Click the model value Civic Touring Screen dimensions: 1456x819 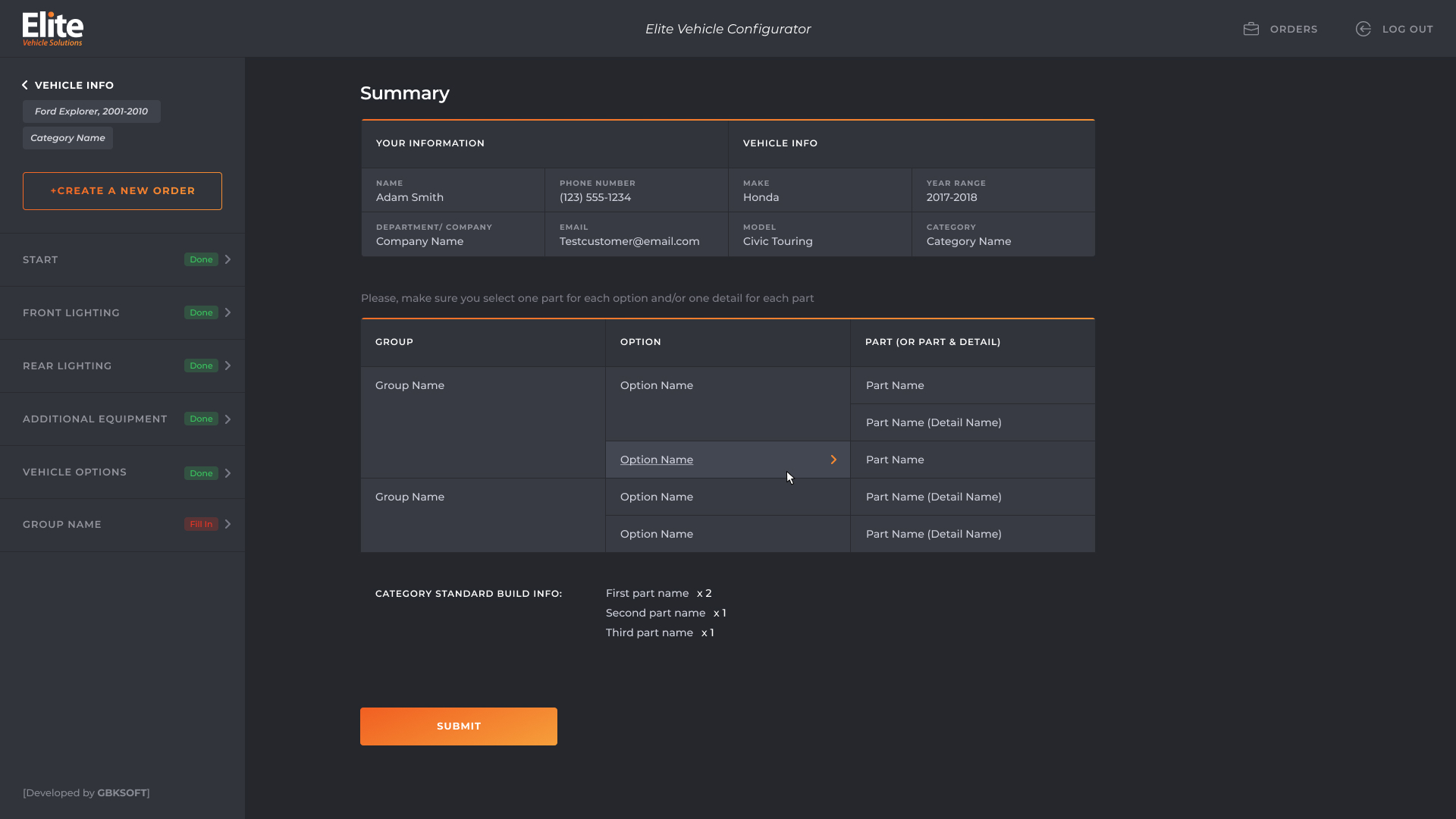point(777,241)
